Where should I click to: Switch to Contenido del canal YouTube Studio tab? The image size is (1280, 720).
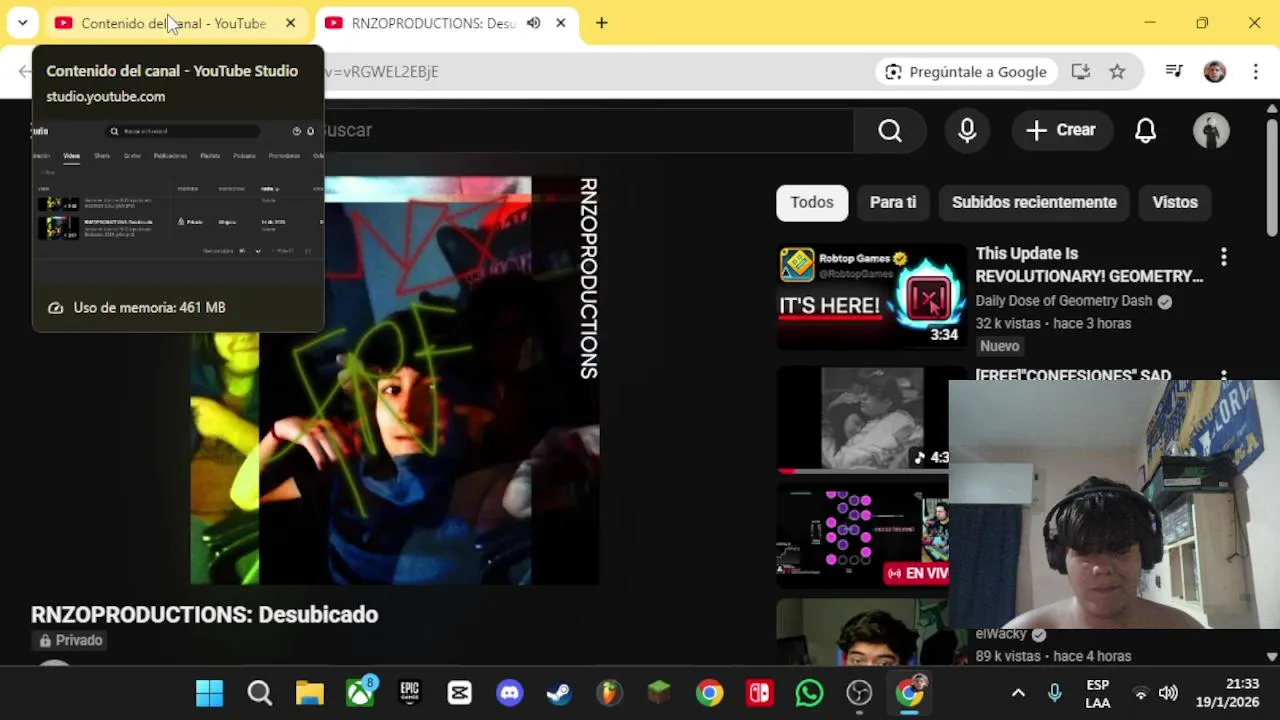click(x=175, y=23)
